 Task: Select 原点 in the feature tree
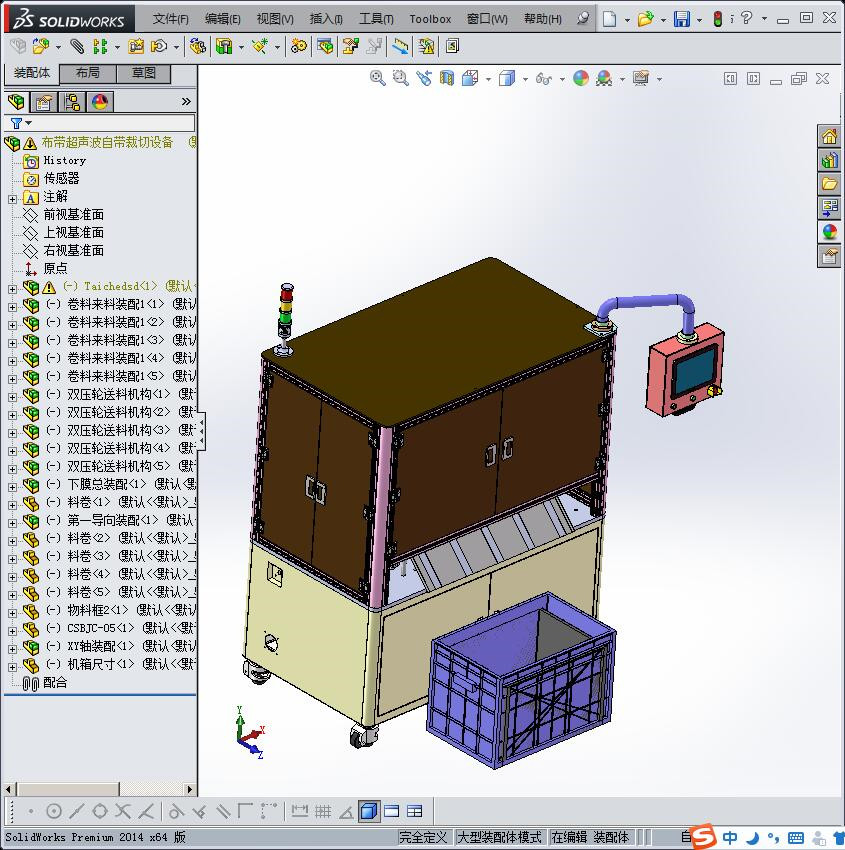point(55,268)
